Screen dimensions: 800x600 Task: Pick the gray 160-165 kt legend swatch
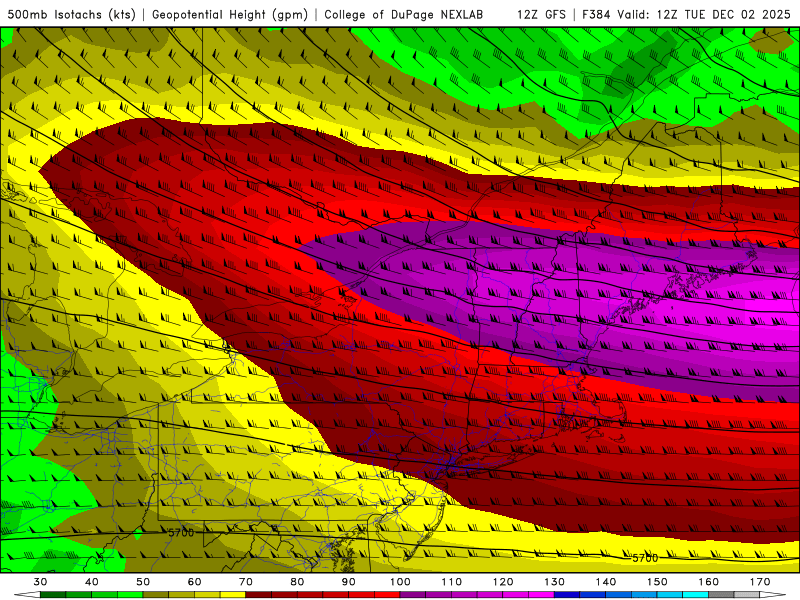[721, 595]
